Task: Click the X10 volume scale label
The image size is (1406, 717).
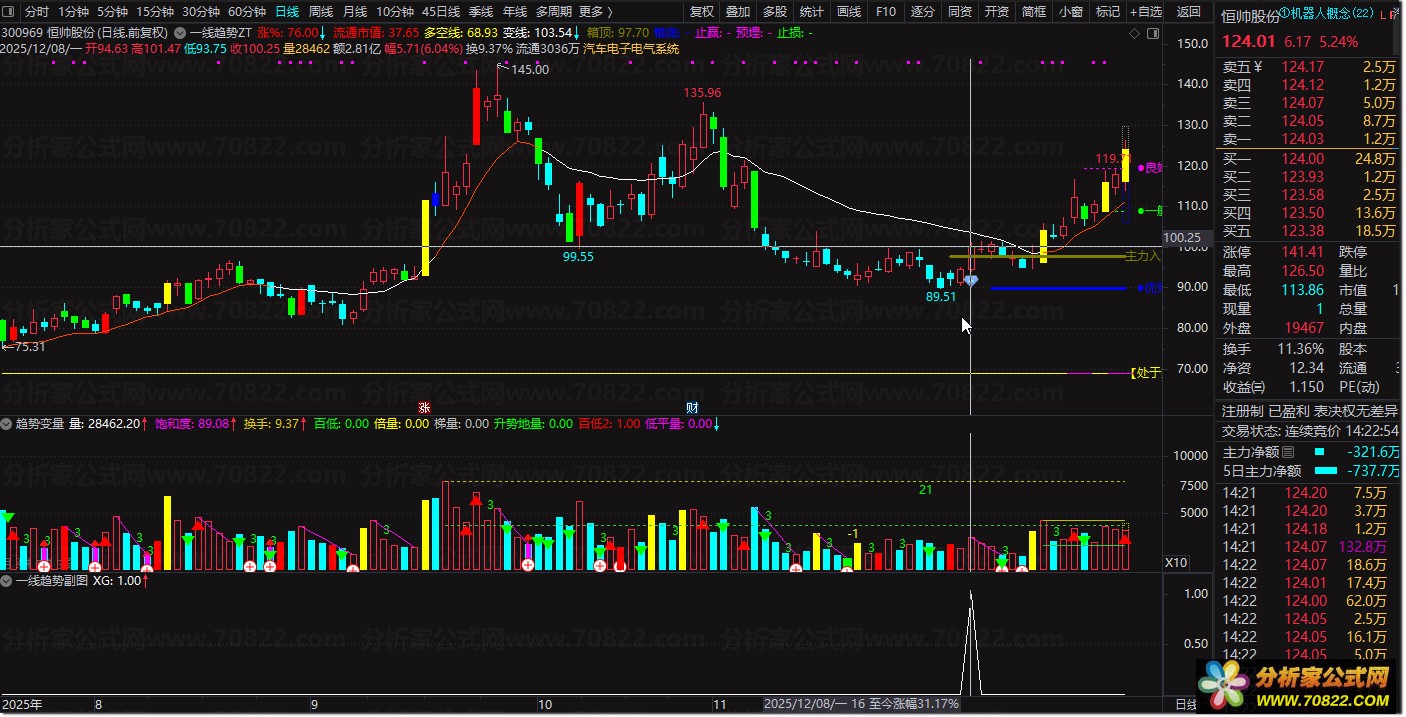Action: pos(1177,563)
